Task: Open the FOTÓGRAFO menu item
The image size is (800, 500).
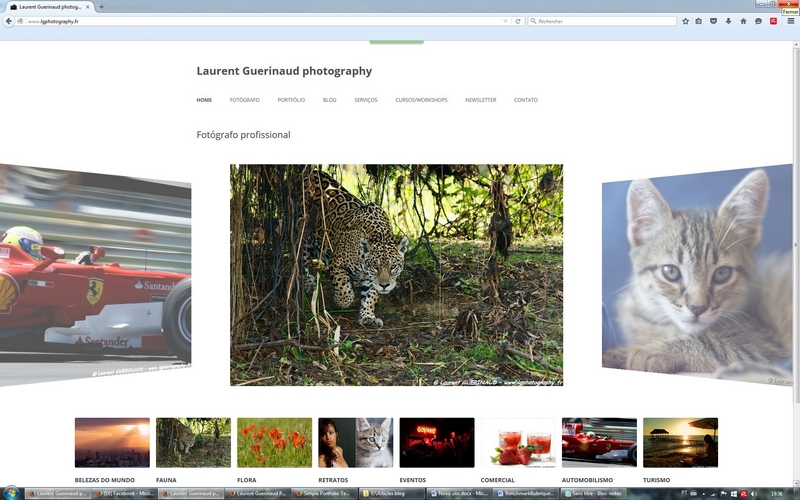Action: [x=244, y=100]
